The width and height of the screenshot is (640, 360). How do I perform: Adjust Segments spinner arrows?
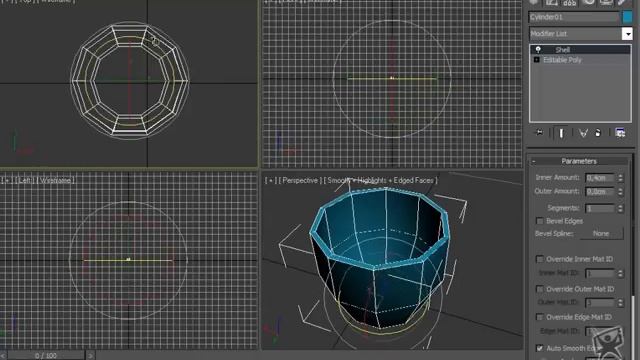coord(620,208)
